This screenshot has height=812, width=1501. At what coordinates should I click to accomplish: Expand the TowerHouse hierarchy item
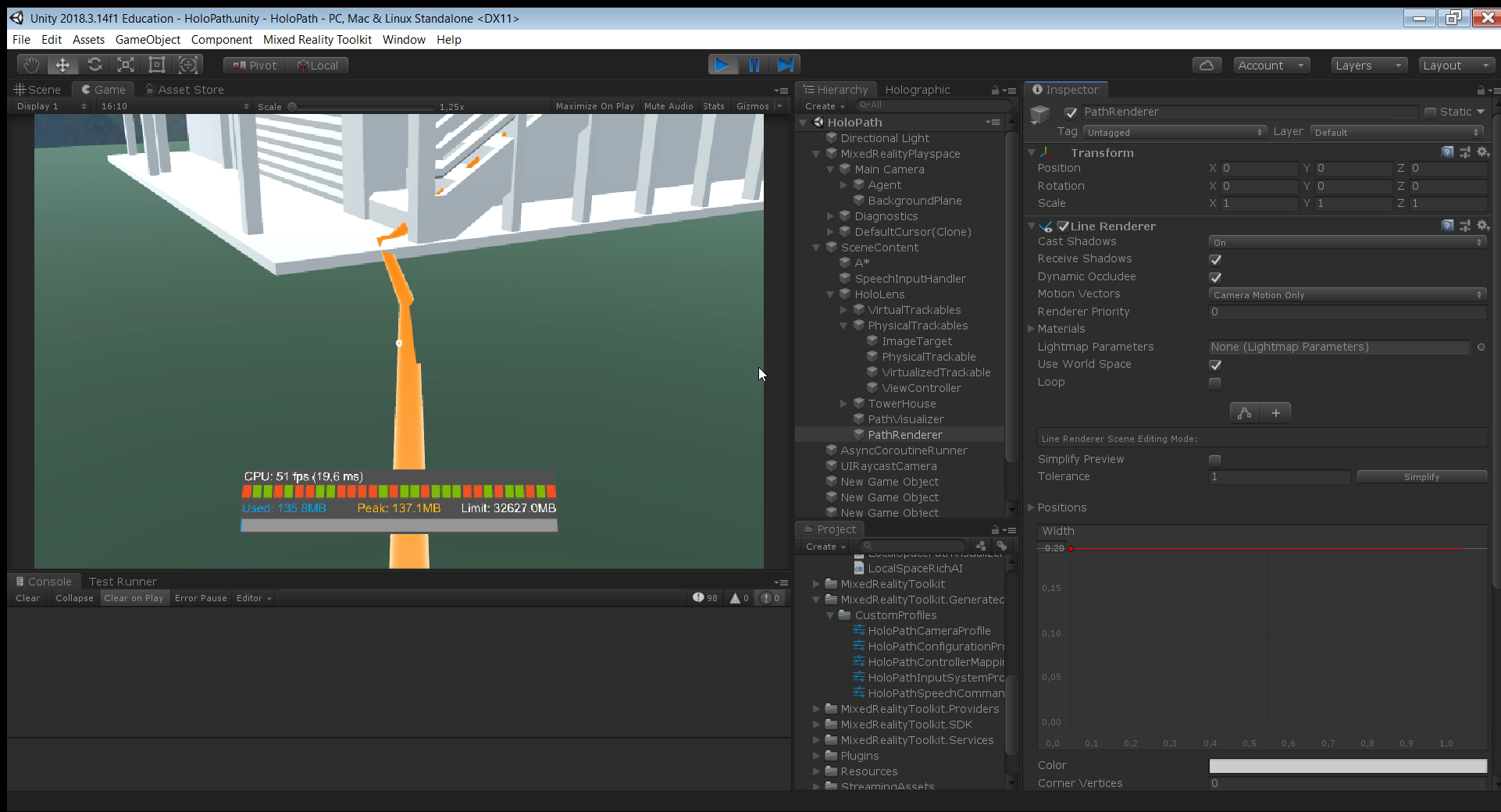[843, 404]
